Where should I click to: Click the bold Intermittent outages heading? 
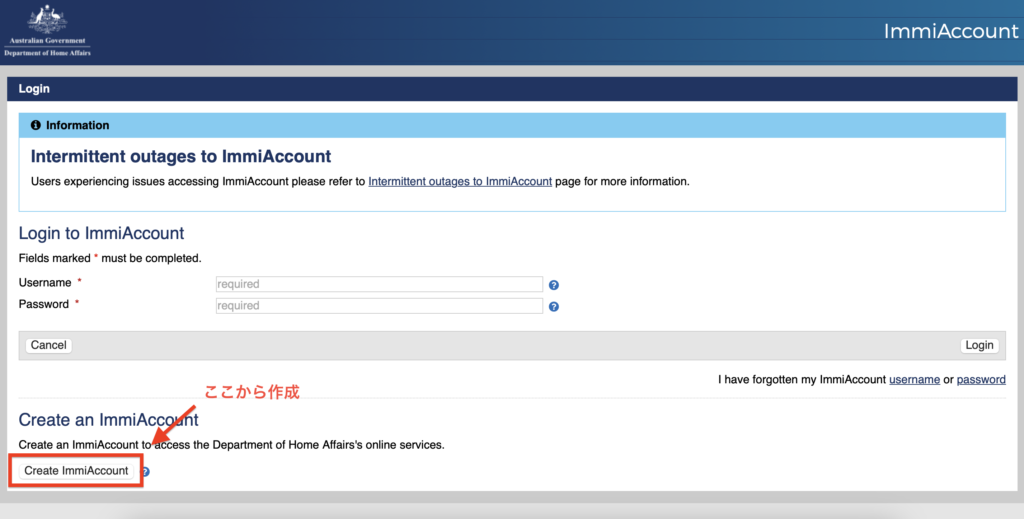point(181,157)
